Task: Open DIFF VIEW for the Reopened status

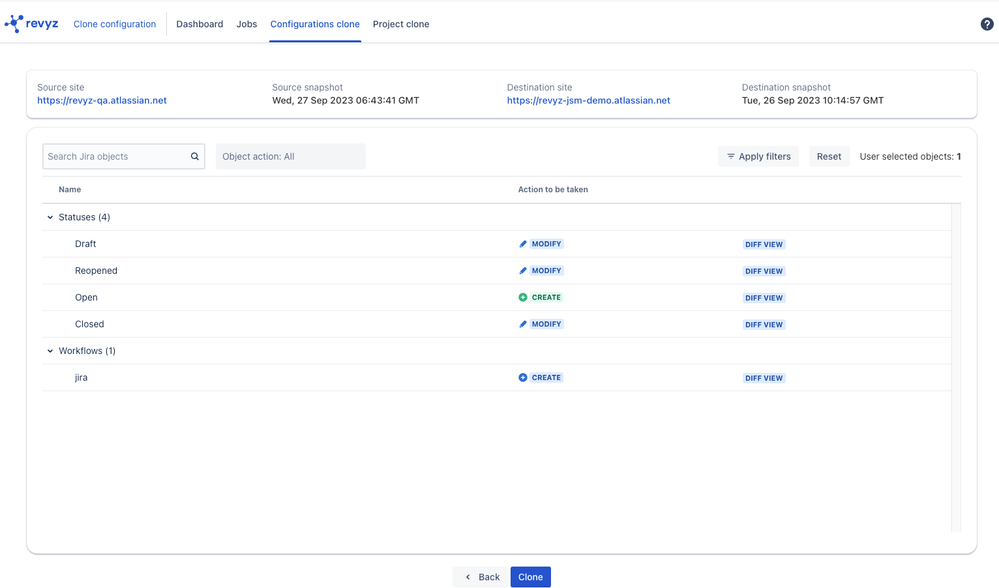Action: [x=764, y=271]
